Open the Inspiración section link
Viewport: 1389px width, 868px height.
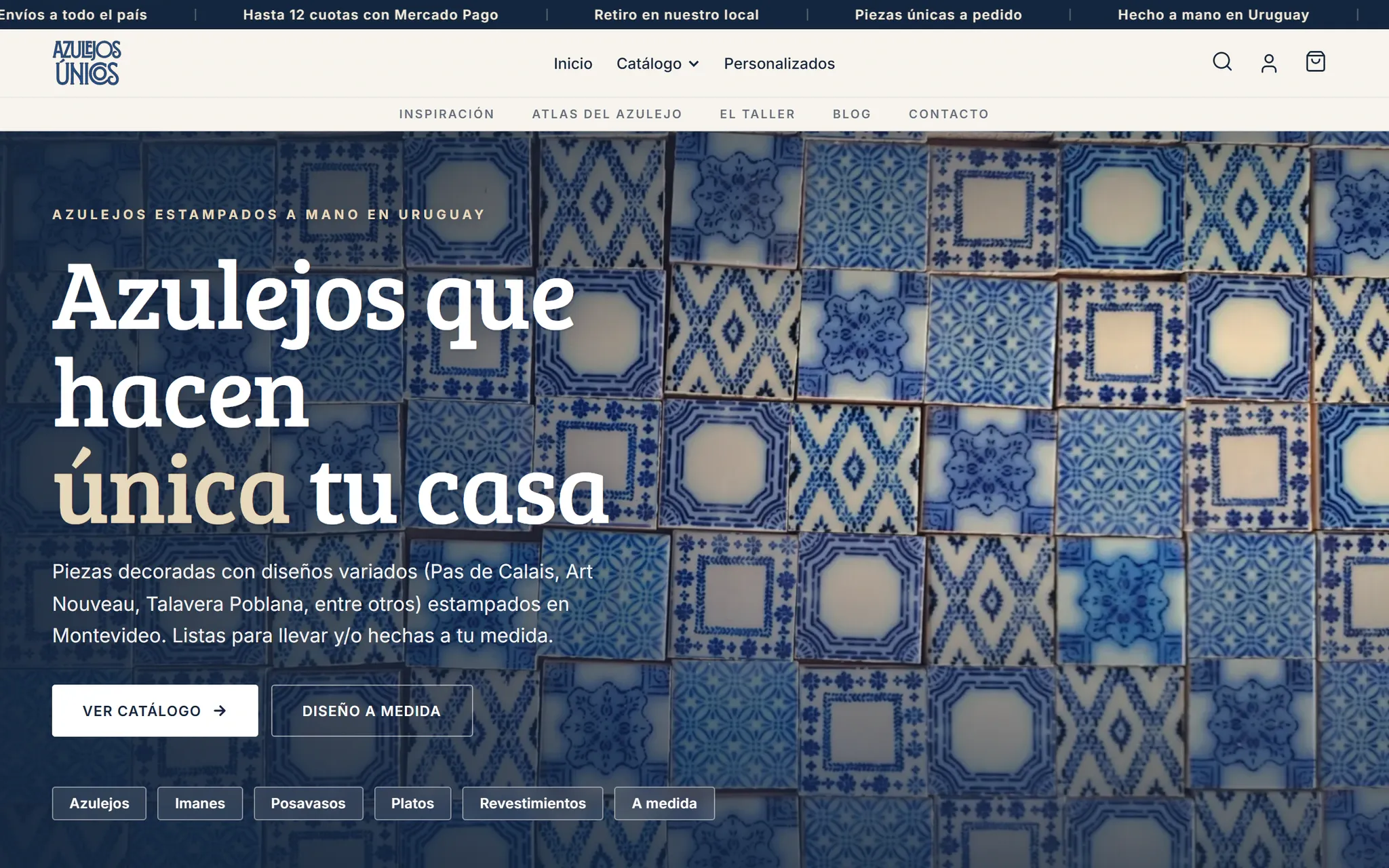click(446, 114)
